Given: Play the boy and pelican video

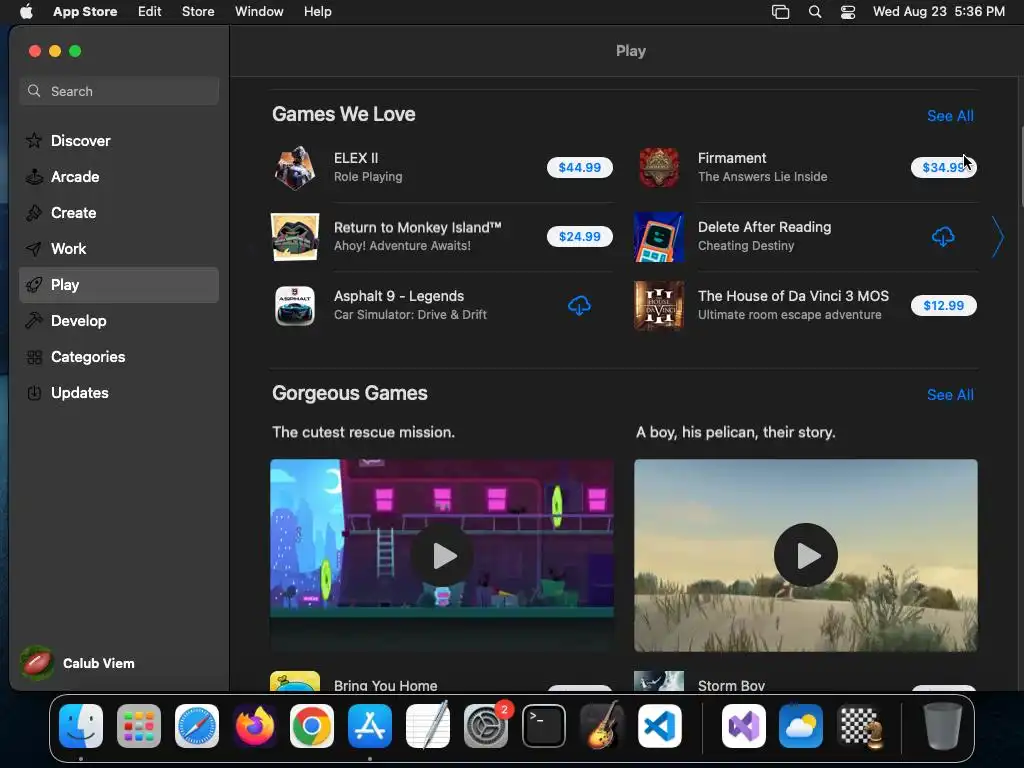Looking at the screenshot, I should (806, 555).
